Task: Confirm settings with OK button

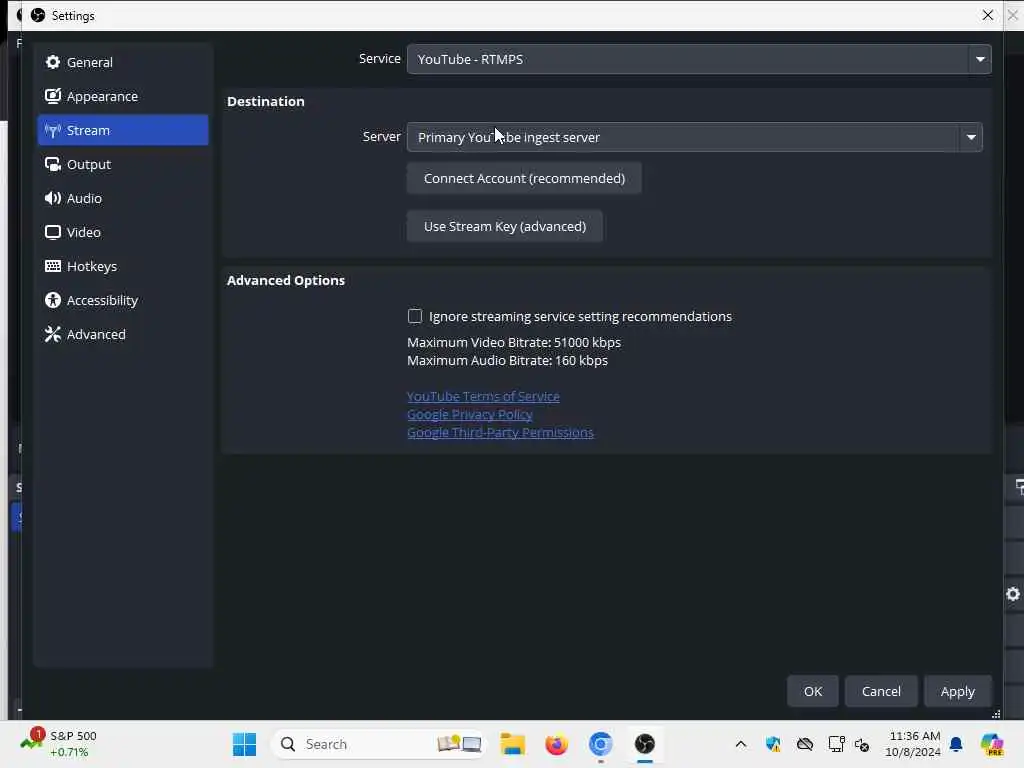Action: 812,691
